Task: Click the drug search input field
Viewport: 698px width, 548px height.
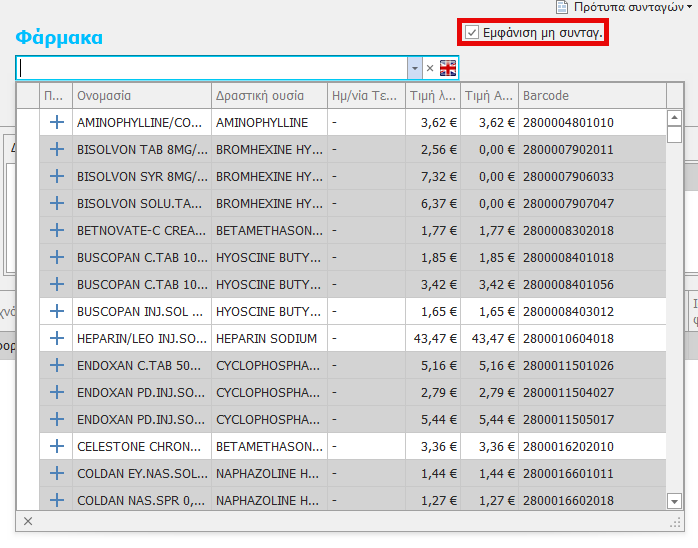Action: point(212,68)
